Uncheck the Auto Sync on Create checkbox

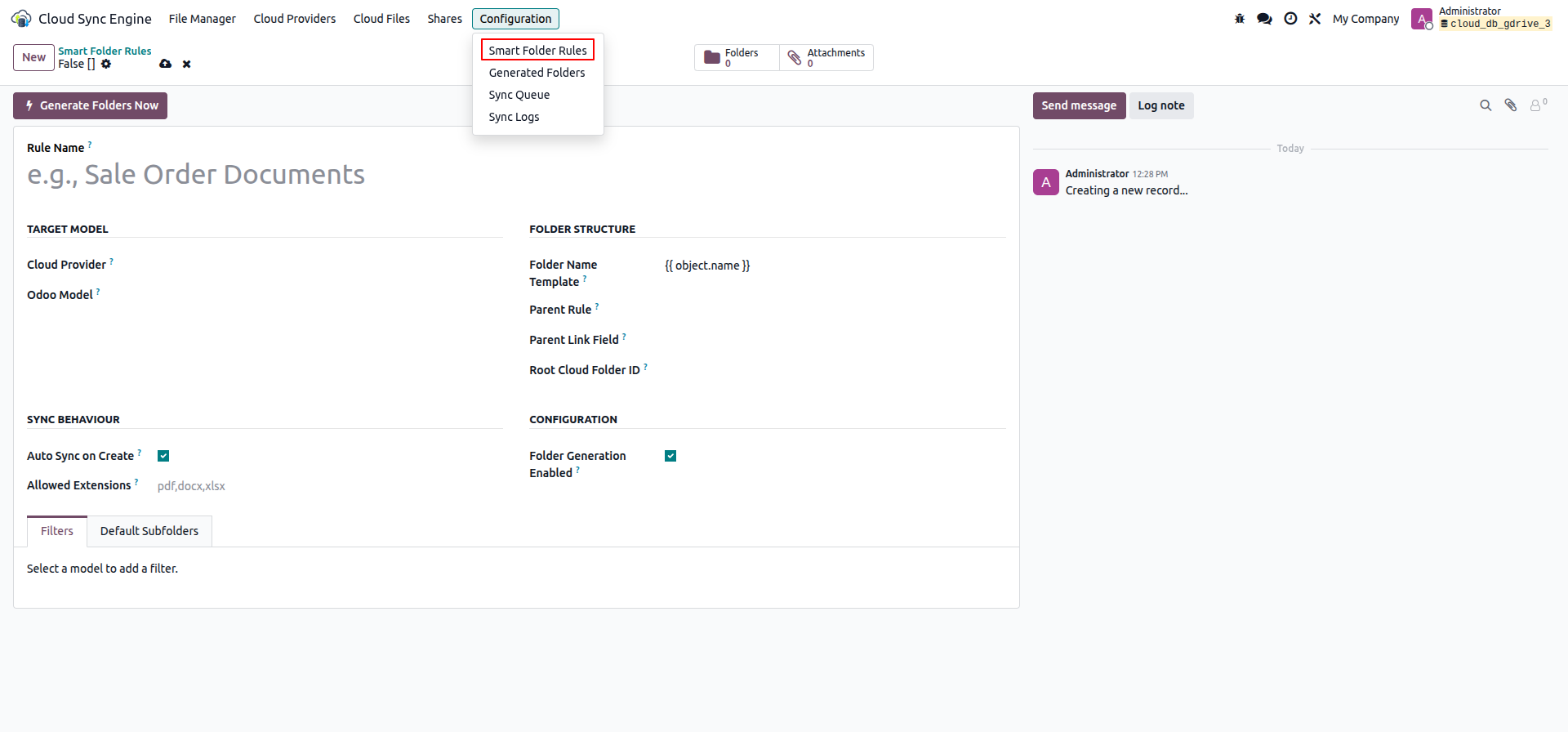point(163,456)
